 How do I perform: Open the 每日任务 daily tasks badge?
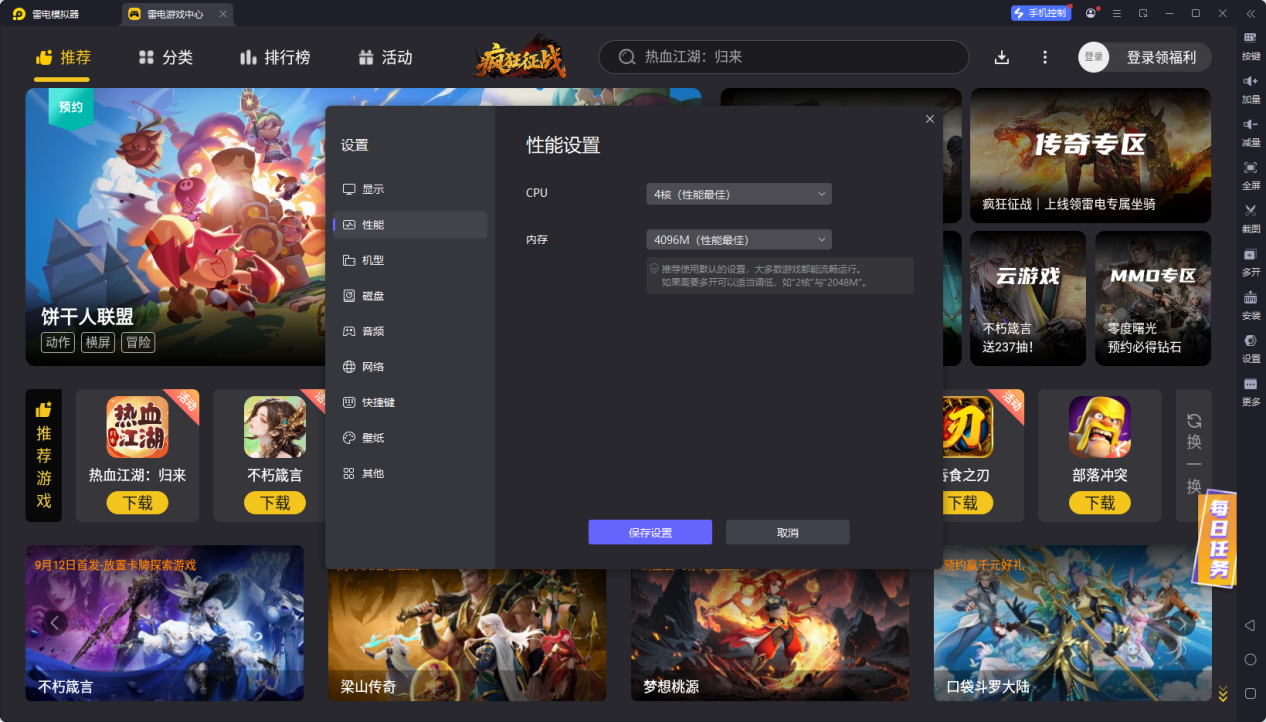1217,537
